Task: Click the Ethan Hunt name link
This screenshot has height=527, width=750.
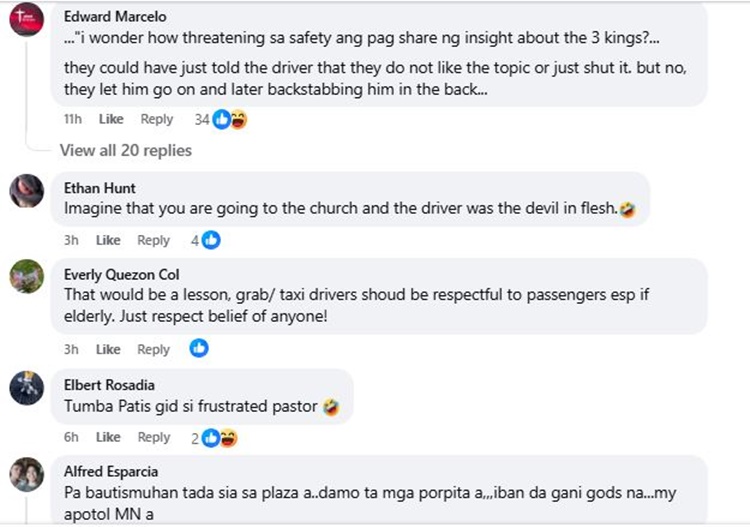Action: [99, 188]
